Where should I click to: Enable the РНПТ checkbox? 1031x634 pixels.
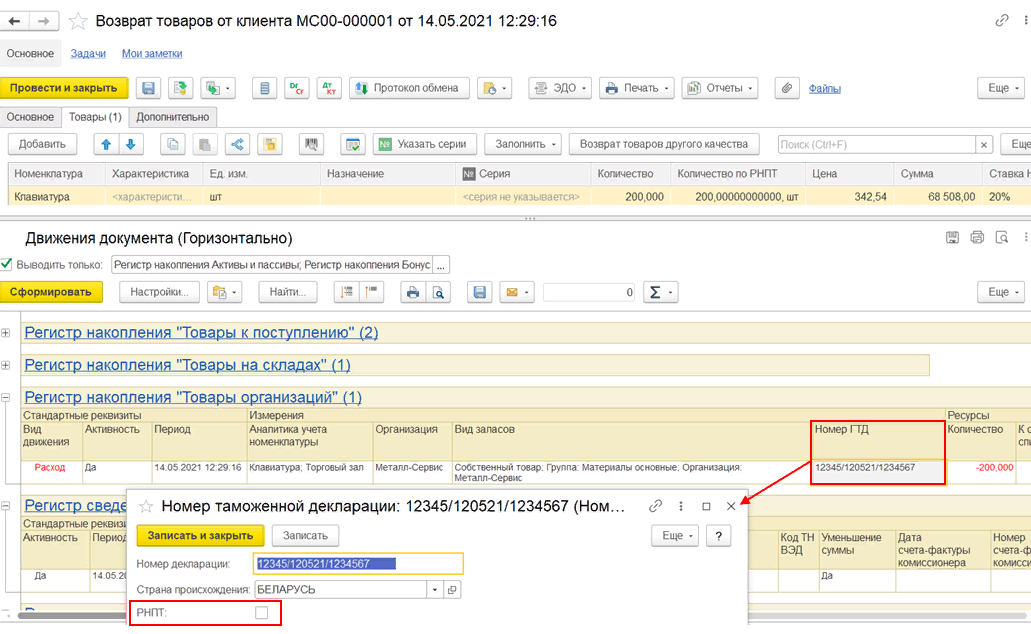[x=262, y=612]
